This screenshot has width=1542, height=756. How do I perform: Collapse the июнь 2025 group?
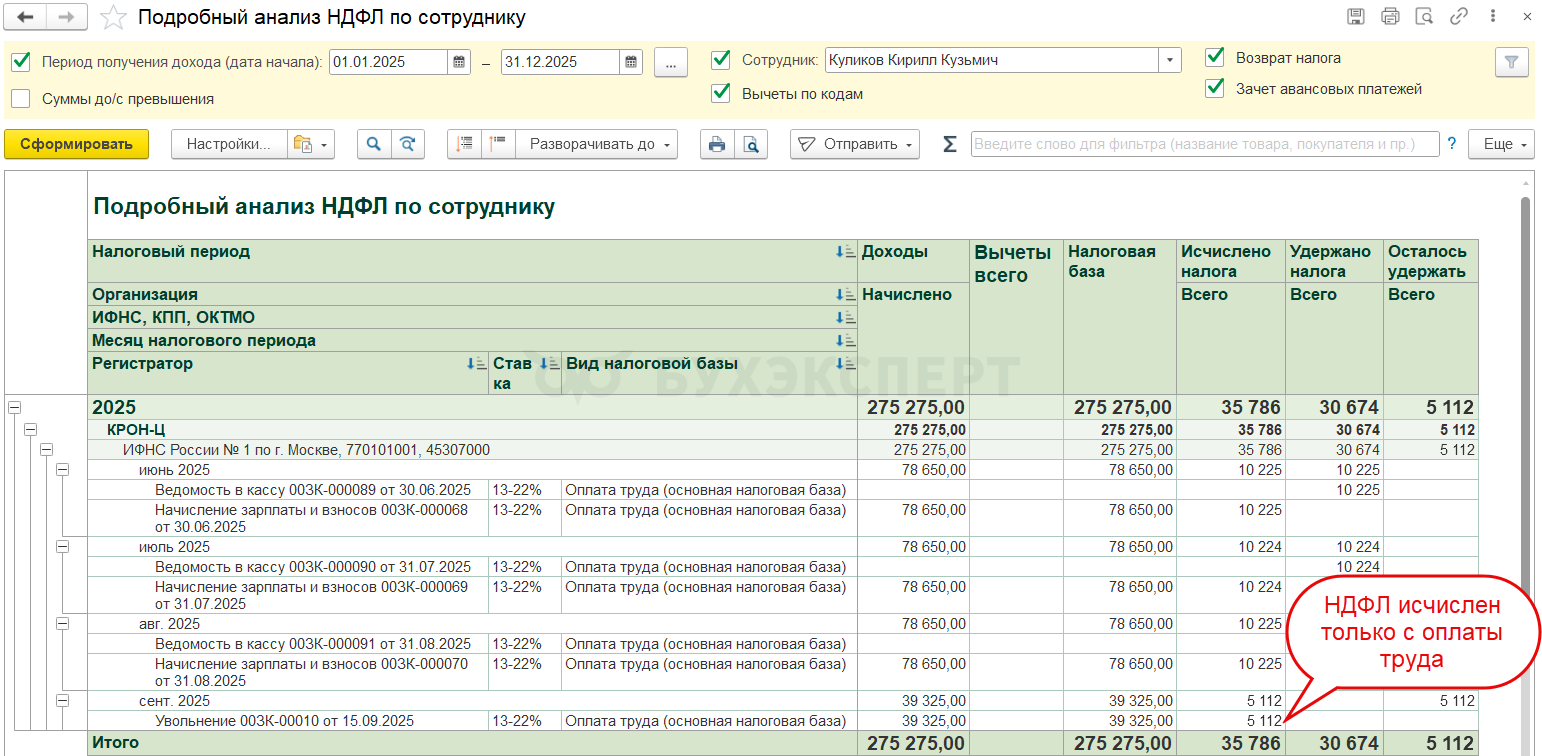point(62,469)
